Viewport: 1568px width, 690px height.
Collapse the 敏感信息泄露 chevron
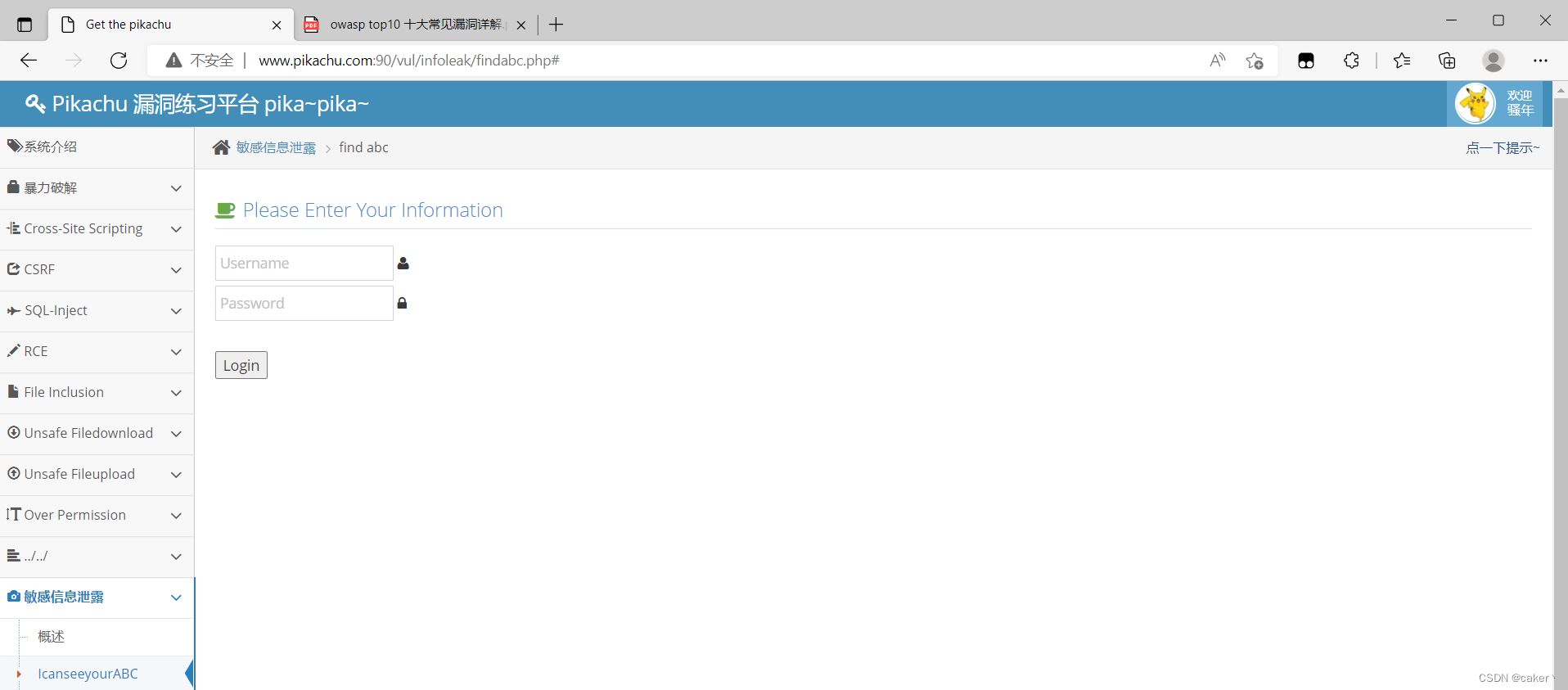tap(176, 598)
